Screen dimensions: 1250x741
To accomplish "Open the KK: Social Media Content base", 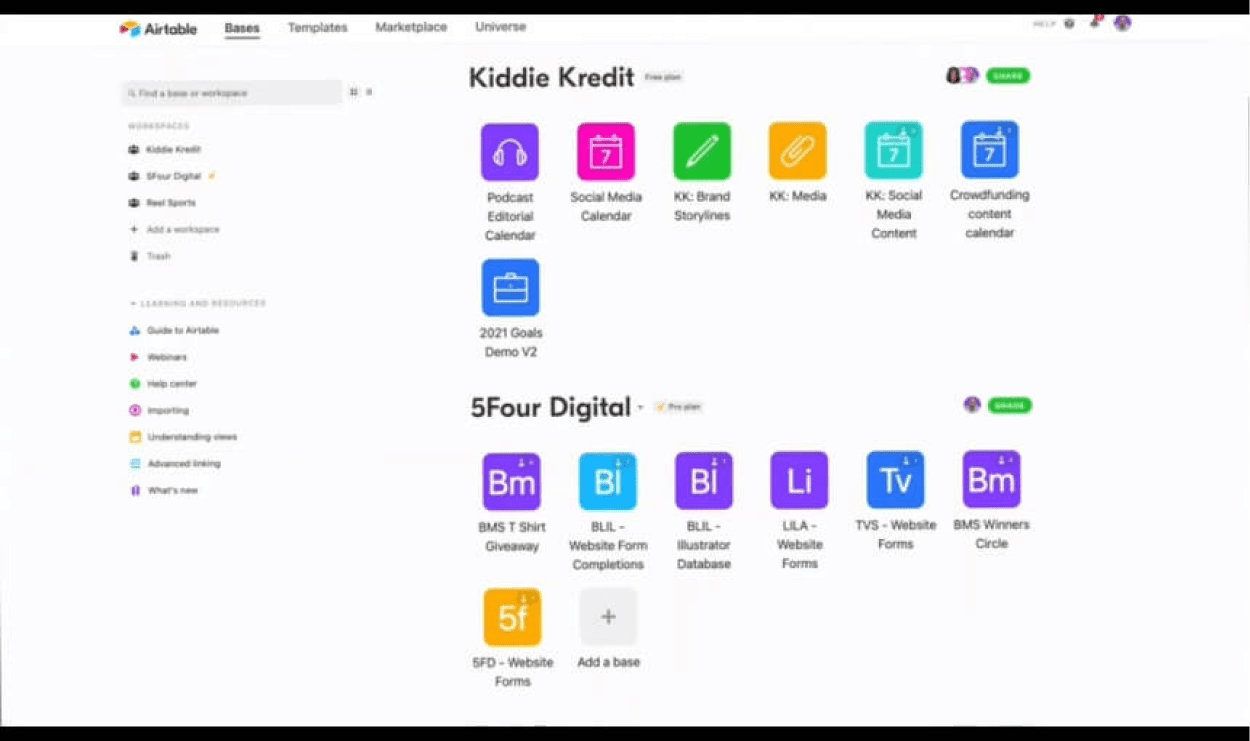I will 893,151.
